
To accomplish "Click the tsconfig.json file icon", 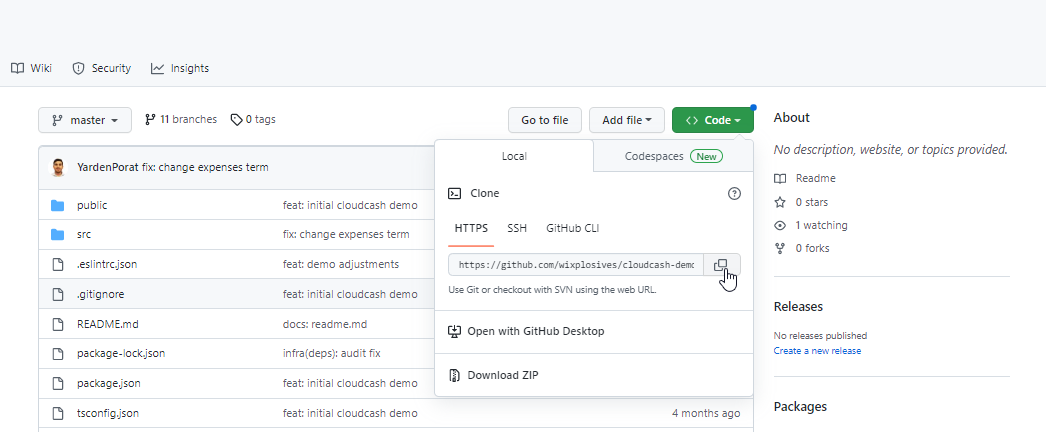I will pos(57,413).
